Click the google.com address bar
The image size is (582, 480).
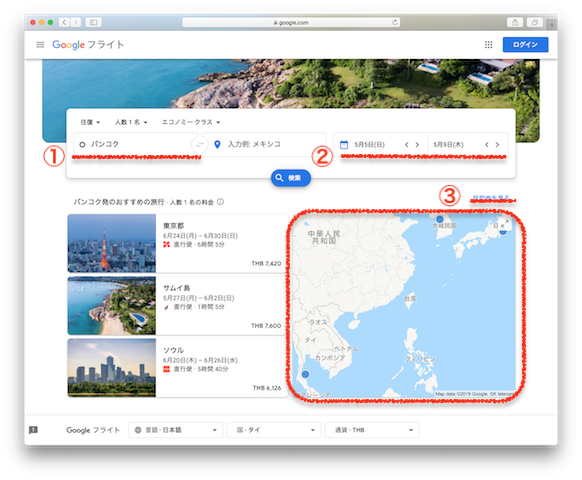point(291,22)
